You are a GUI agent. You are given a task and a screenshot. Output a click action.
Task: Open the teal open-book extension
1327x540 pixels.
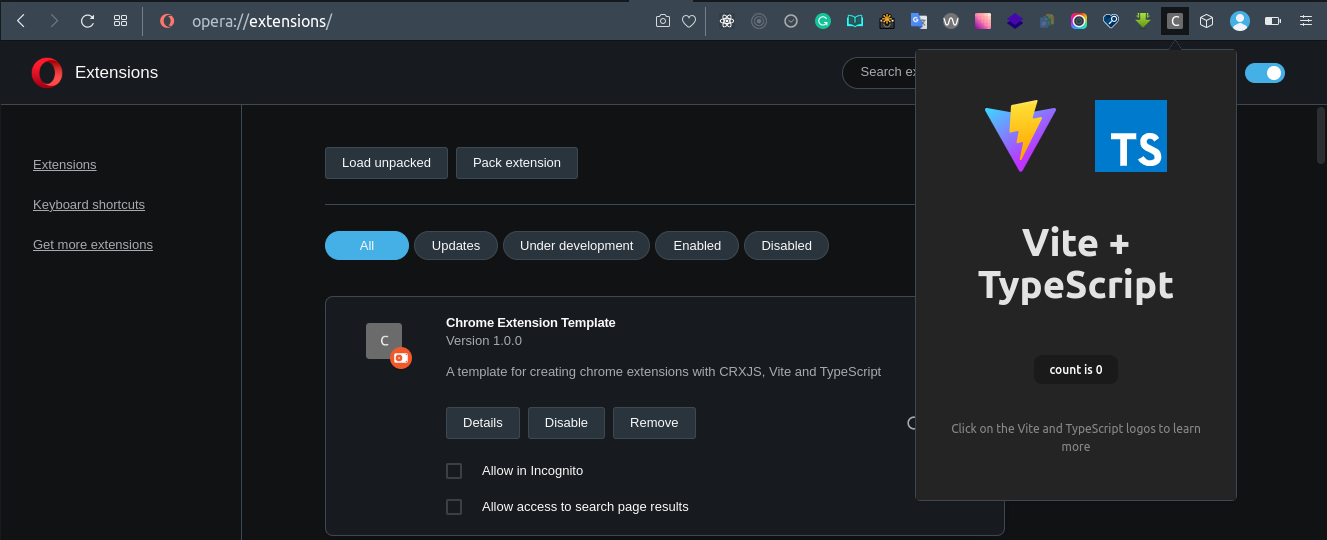855,20
